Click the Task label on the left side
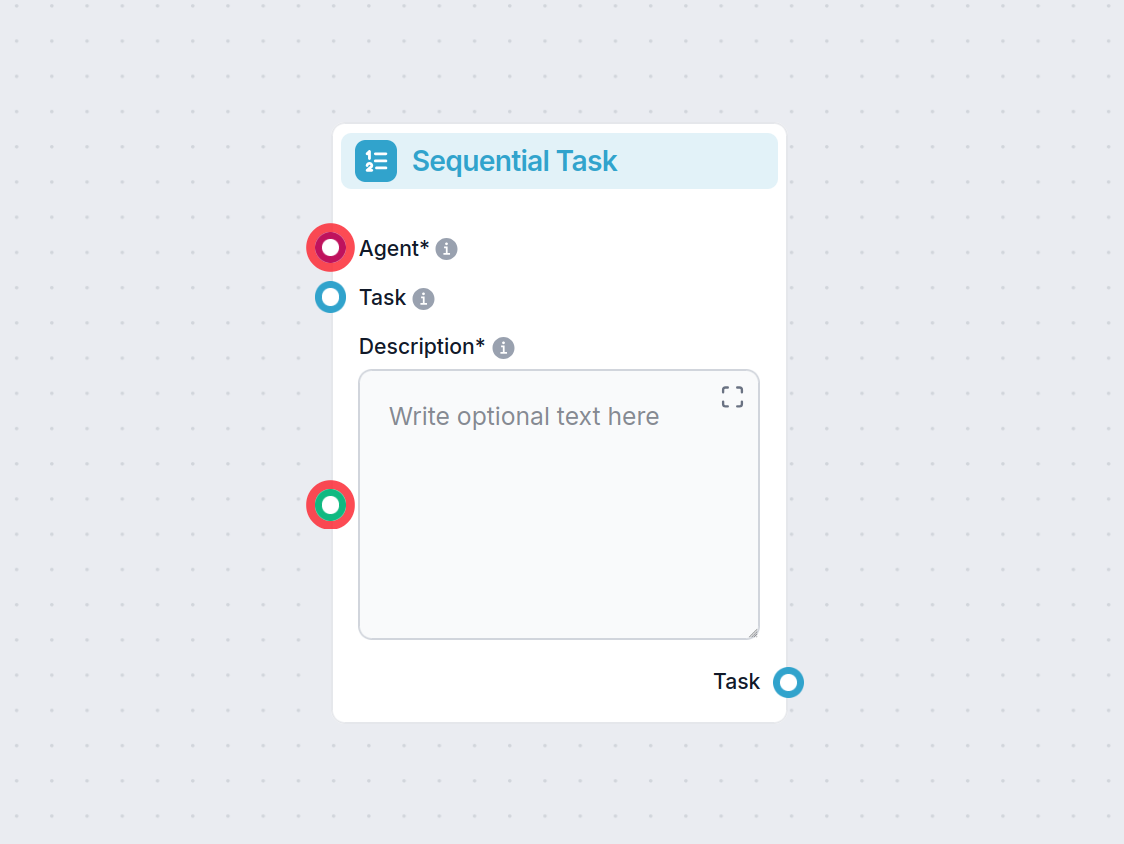This screenshot has height=844, width=1124. [381, 297]
